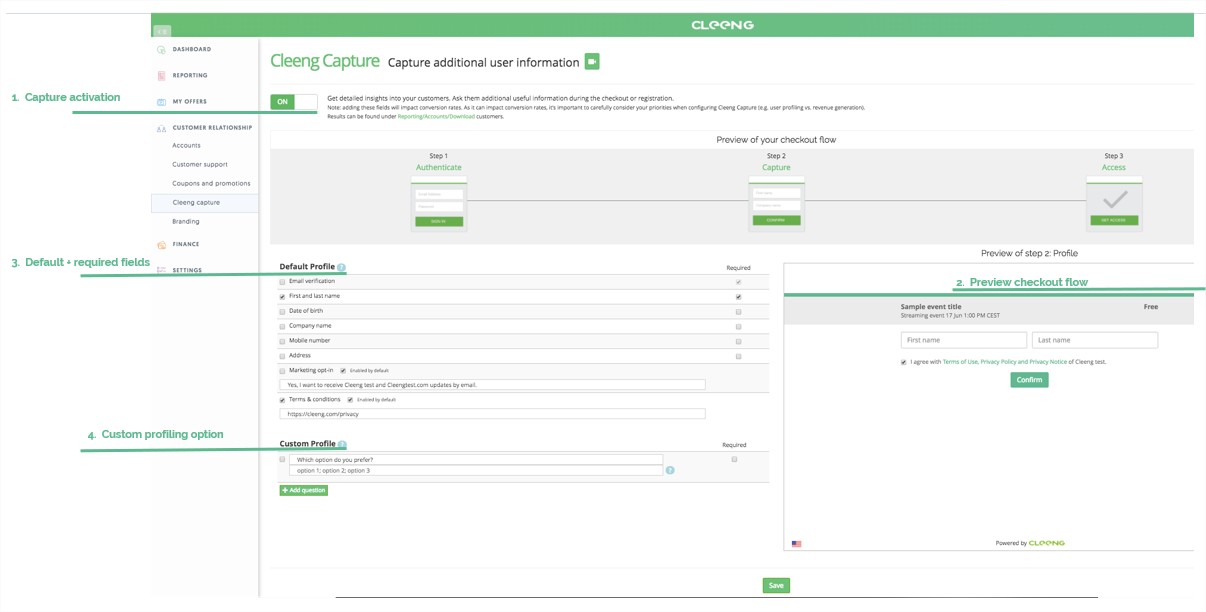Screen dimensions: 1206x612
Task: Uncheck the First and last name checkbox
Action: click(x=282, y=297)
